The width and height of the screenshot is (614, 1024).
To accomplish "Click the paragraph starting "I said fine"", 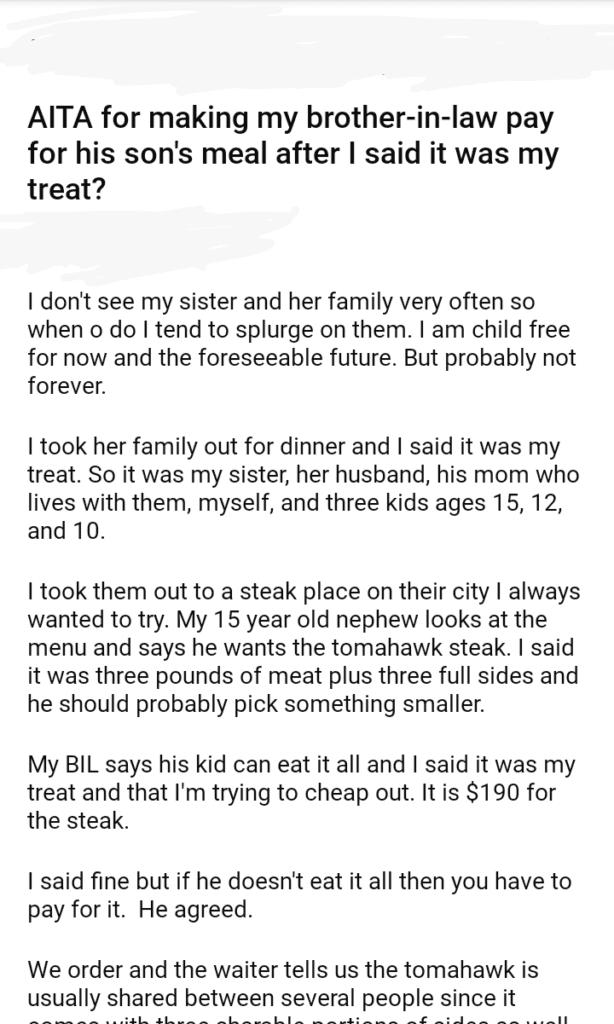I will coord(300,893).
